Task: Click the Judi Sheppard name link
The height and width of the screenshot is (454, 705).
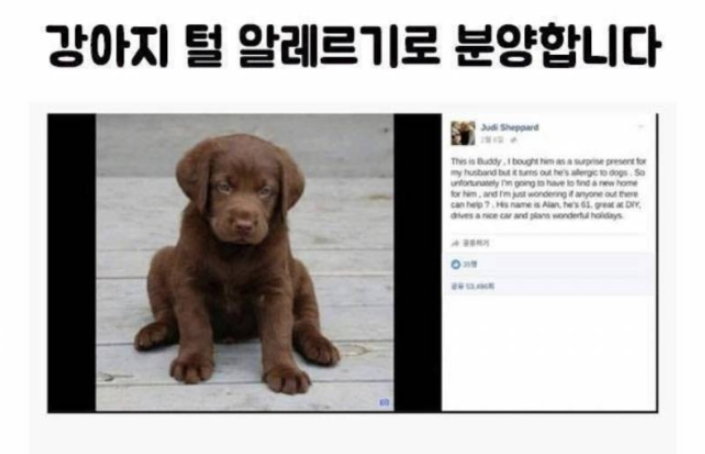Action: 509,128
